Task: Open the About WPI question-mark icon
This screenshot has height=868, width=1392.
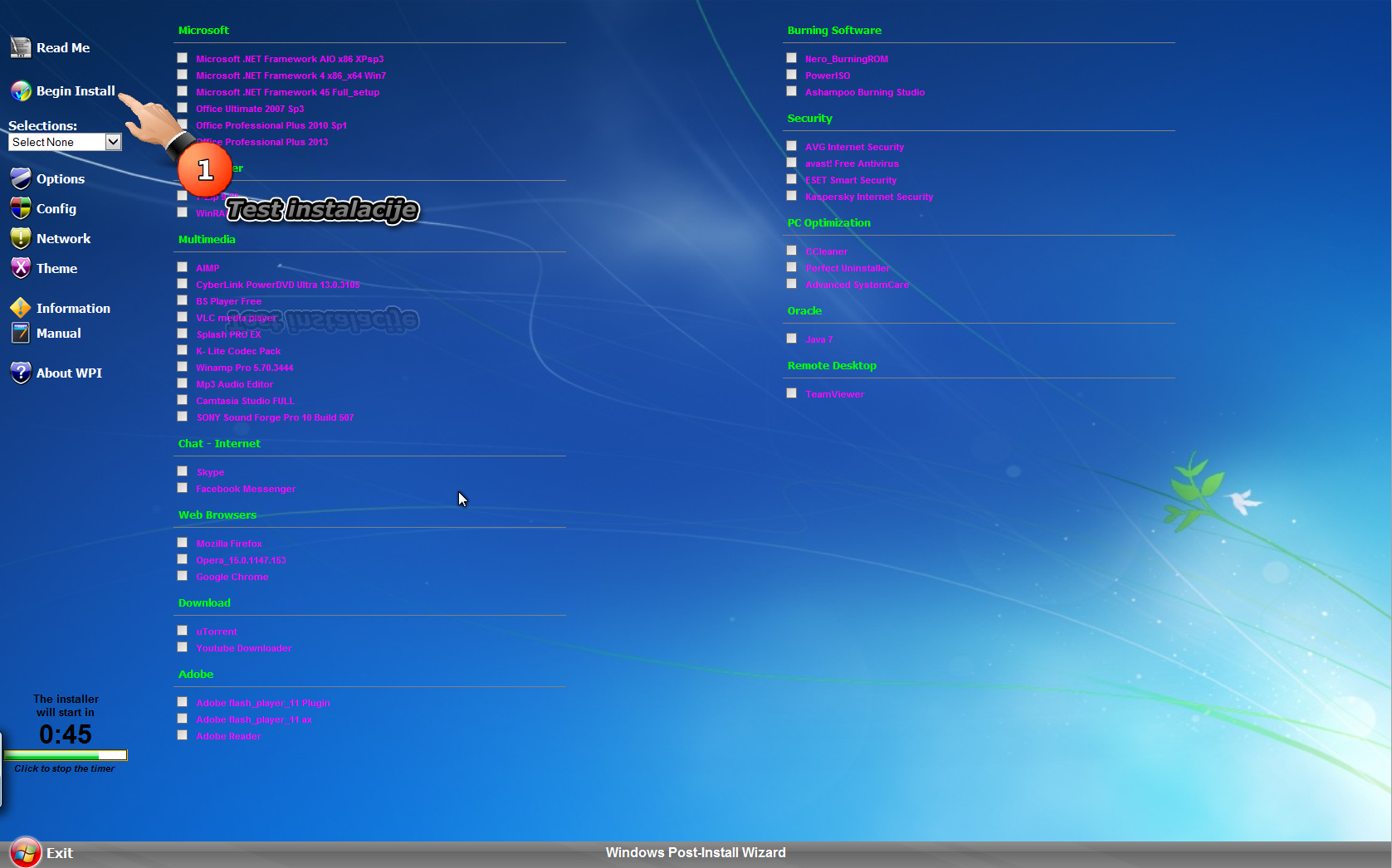Action: [x=21, y=373]
